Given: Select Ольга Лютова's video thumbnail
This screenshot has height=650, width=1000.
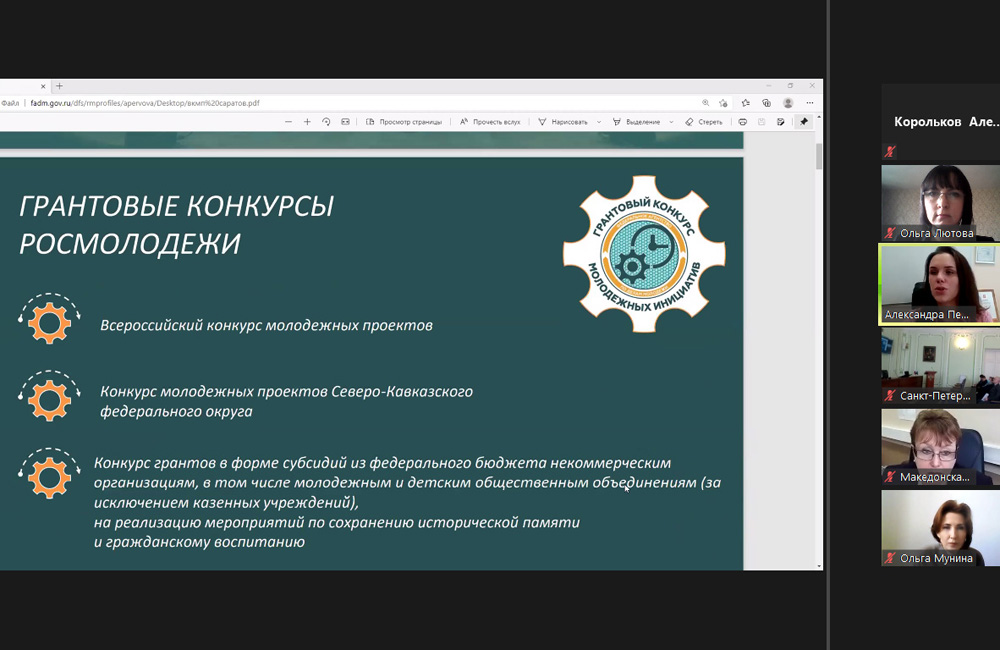Looking at the screenshot, I should pyautogui.click(x=939, y=202).
